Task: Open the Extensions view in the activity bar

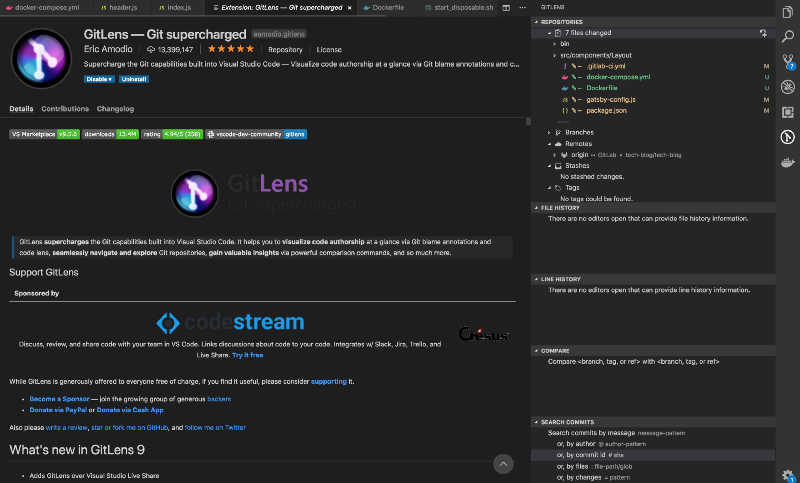Action: click(787, 112)
